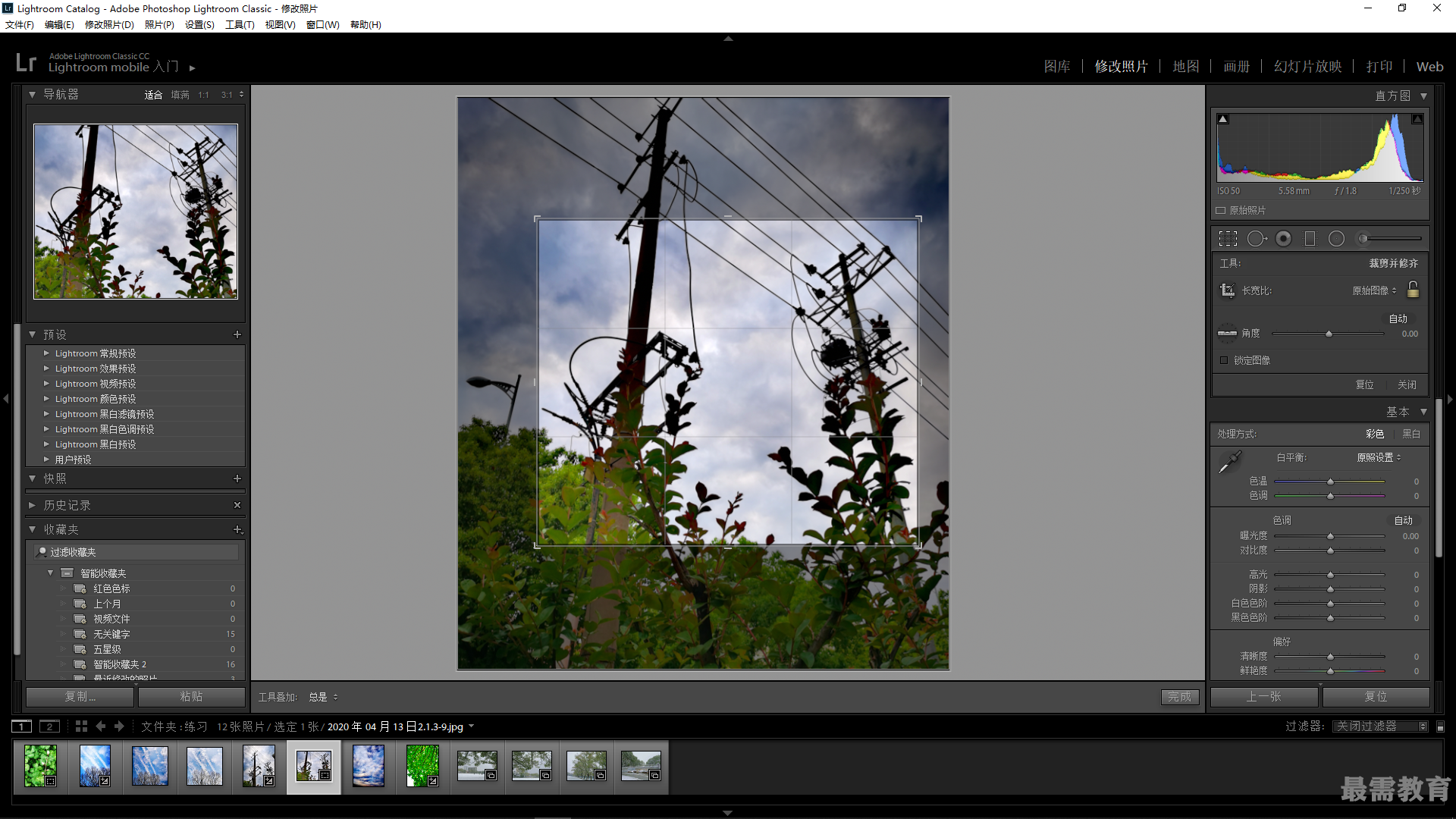
Task: Set treatment to 黑白
Action: [x=1411, y=435]
